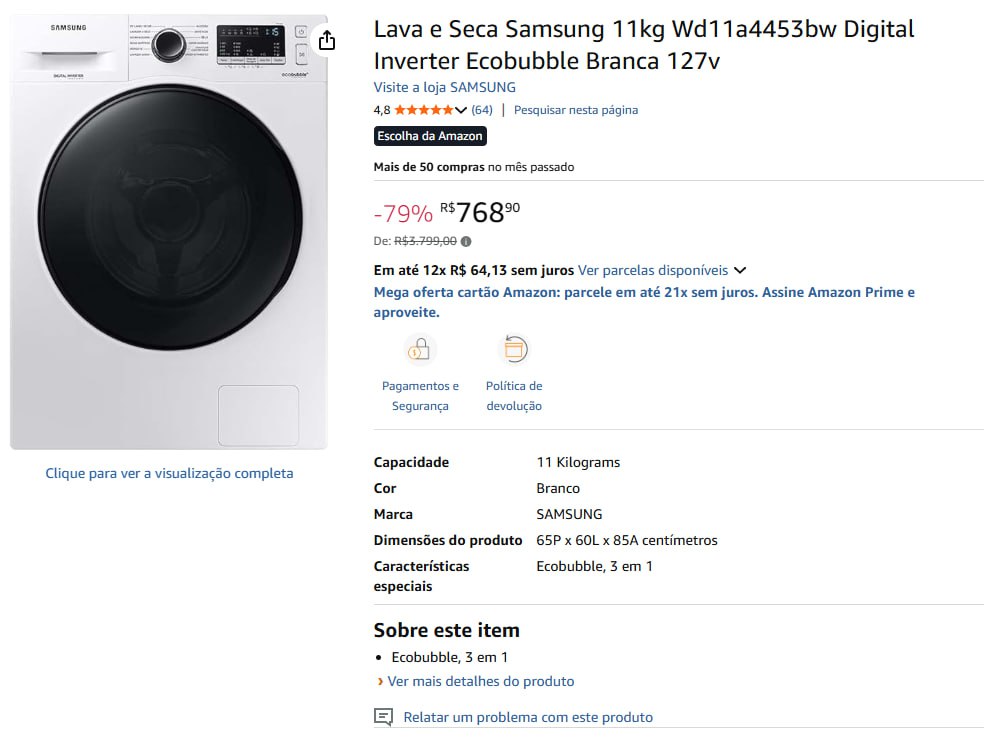The image size is (1003, 742).
Task: Click the Política de devolução box icon
Action: [514, 349]
